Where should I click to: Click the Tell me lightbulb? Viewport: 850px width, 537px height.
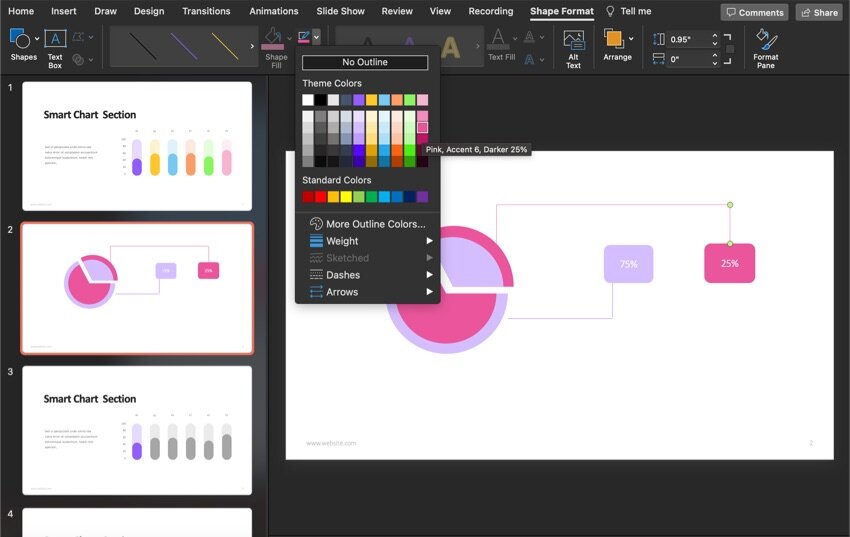[610, 12]
